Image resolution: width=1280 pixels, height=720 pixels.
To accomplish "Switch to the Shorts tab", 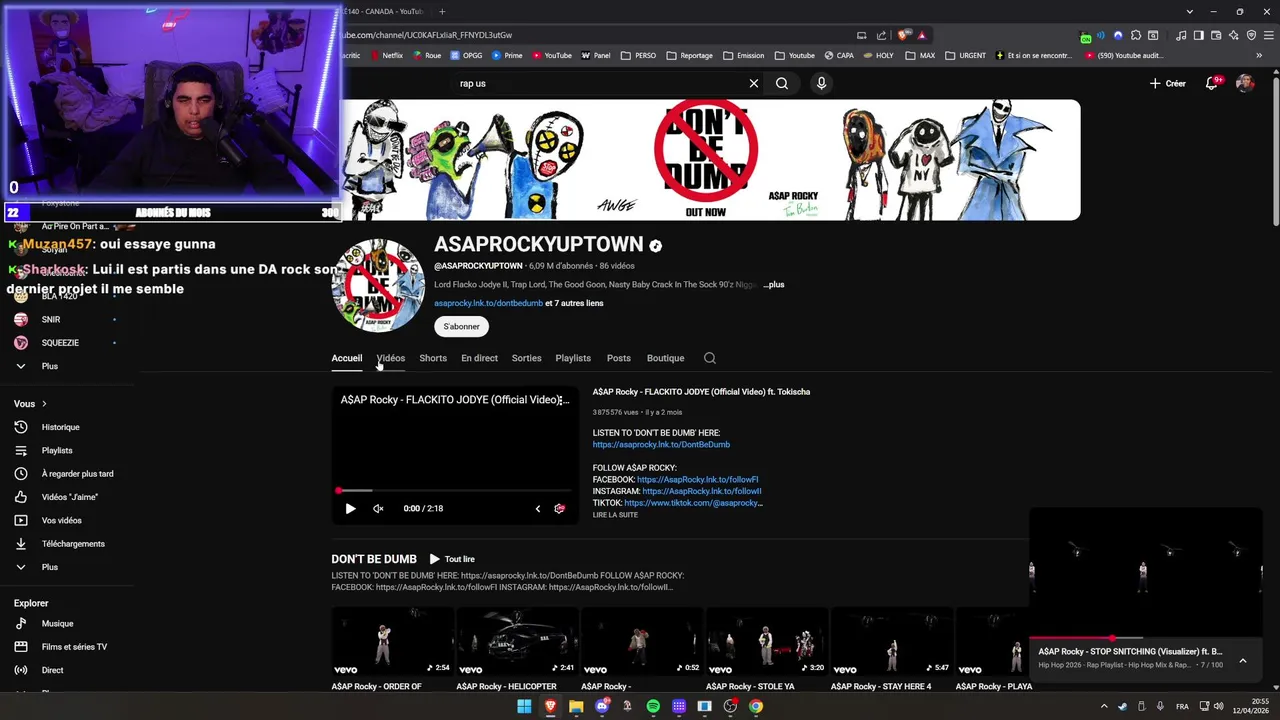I will [x=433, y=358].
